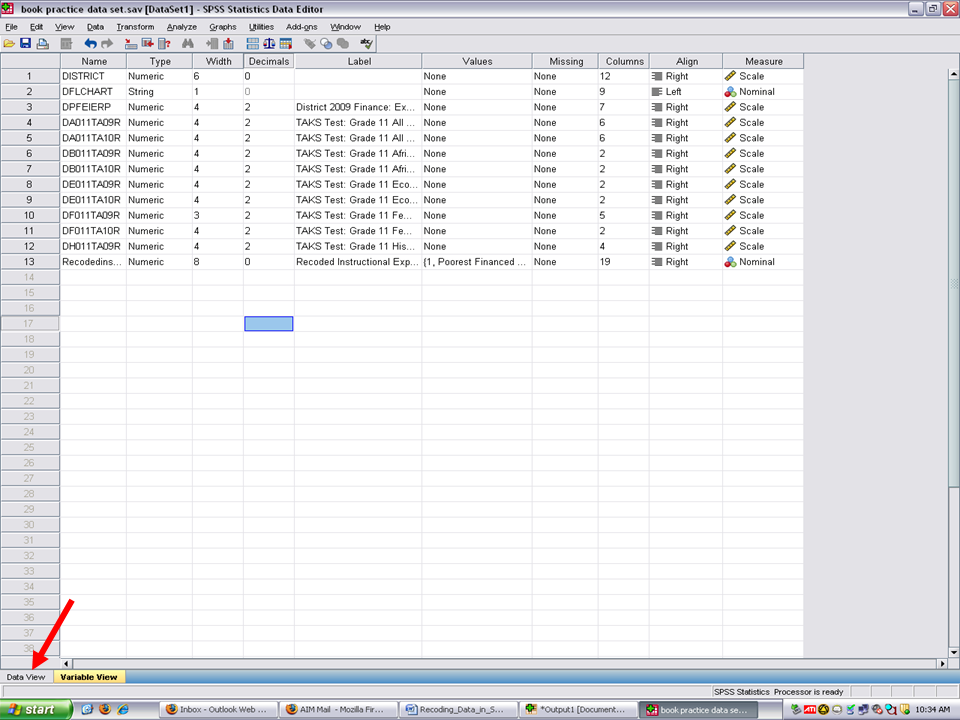Select row header 13
The width and height of the screenshot is (960, 720).
30,262
